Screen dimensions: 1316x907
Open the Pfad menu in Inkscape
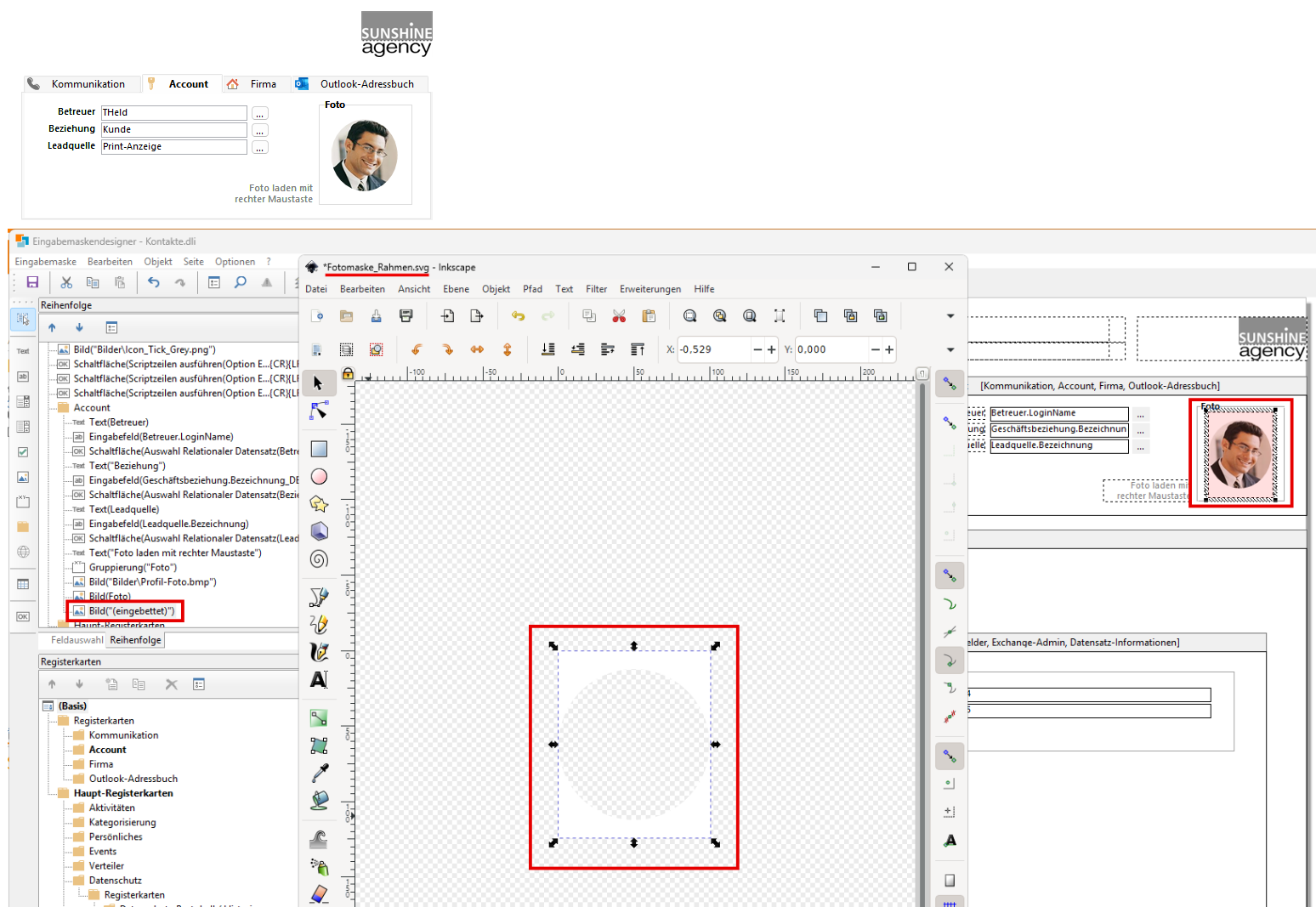tap(532, 289)
